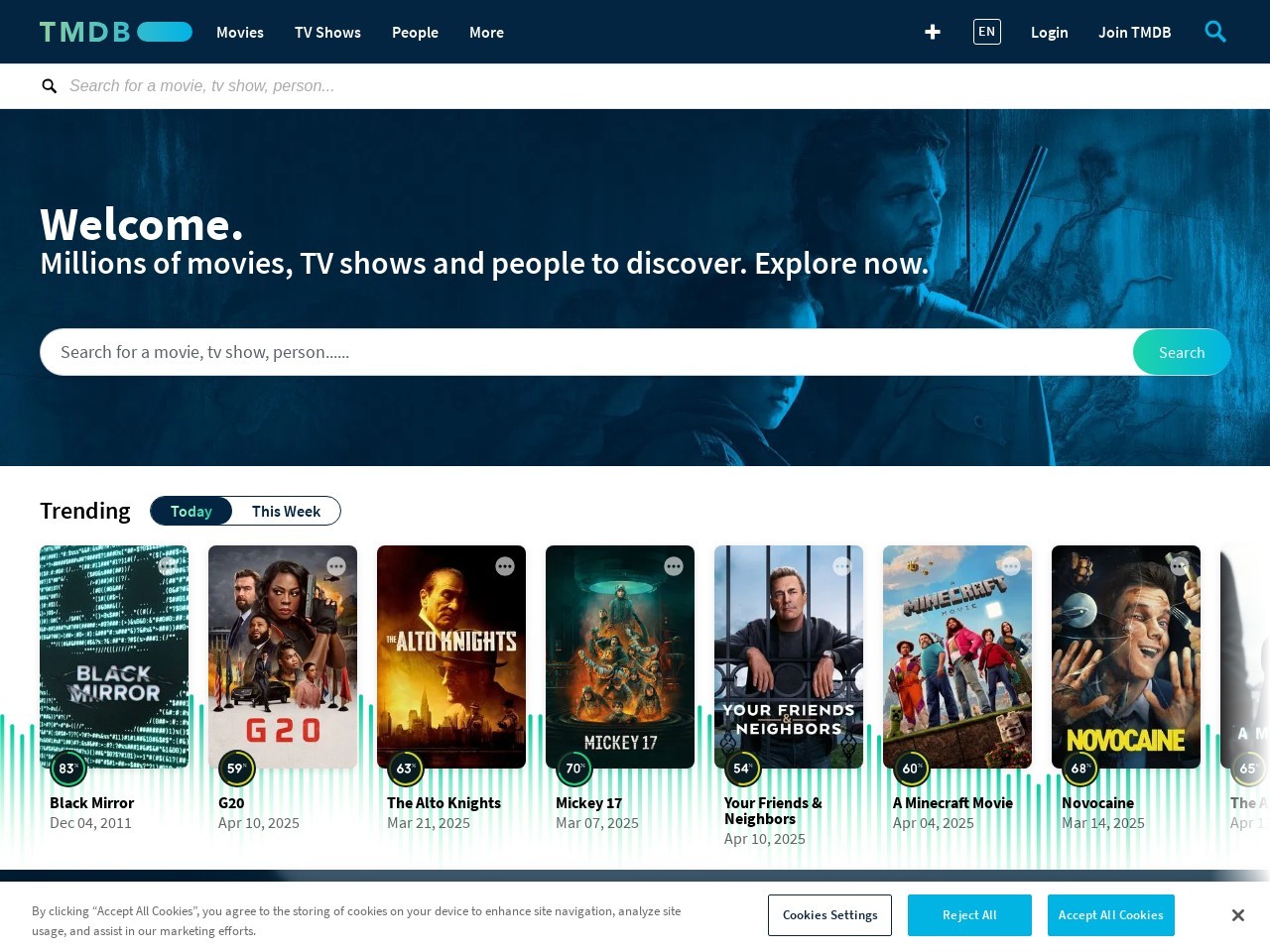Viewport: 1270px width, 952px height.
Task: Click the 59% score badge on G20
Action: click(237, 769)
